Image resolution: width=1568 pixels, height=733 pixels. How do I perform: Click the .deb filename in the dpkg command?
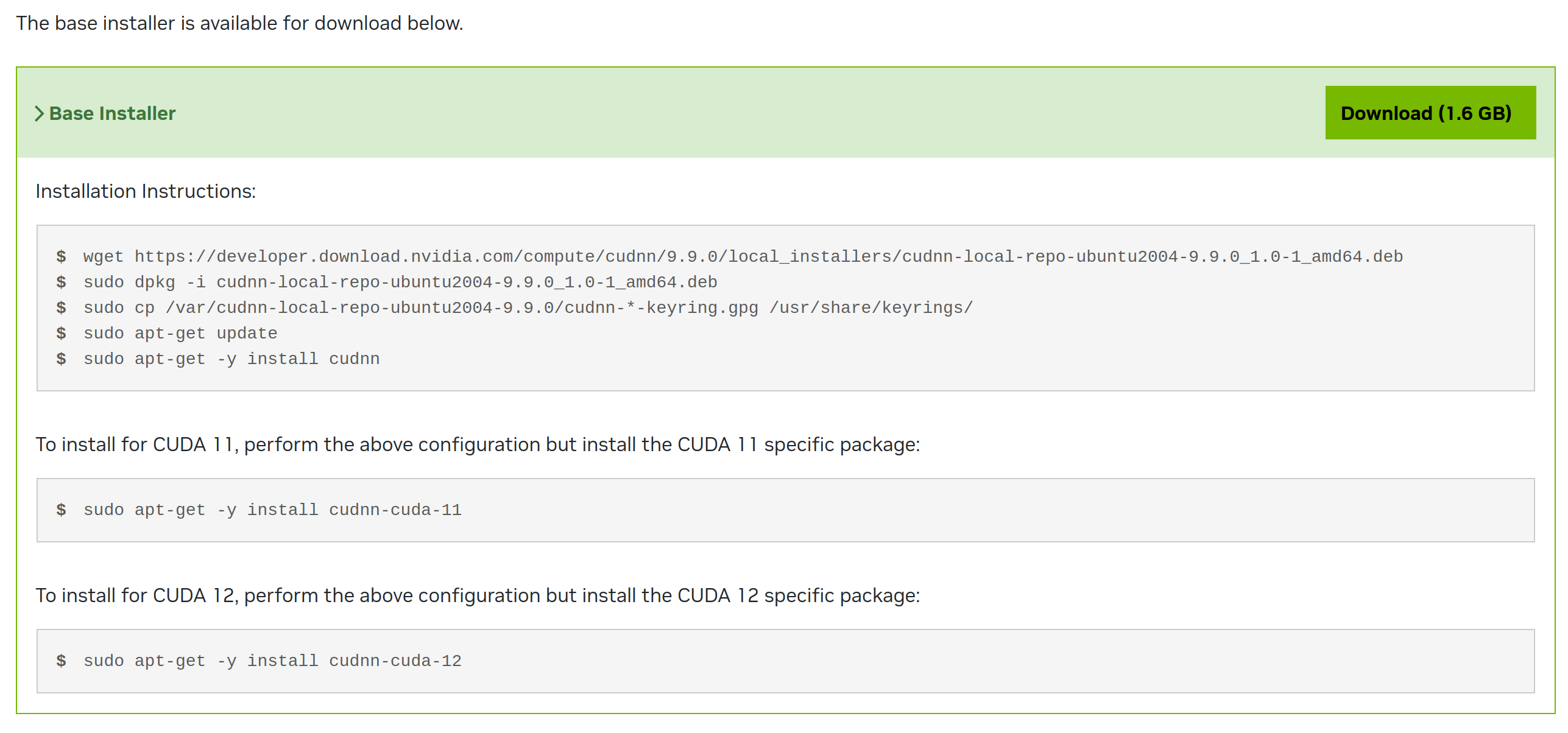pos(467,282)
